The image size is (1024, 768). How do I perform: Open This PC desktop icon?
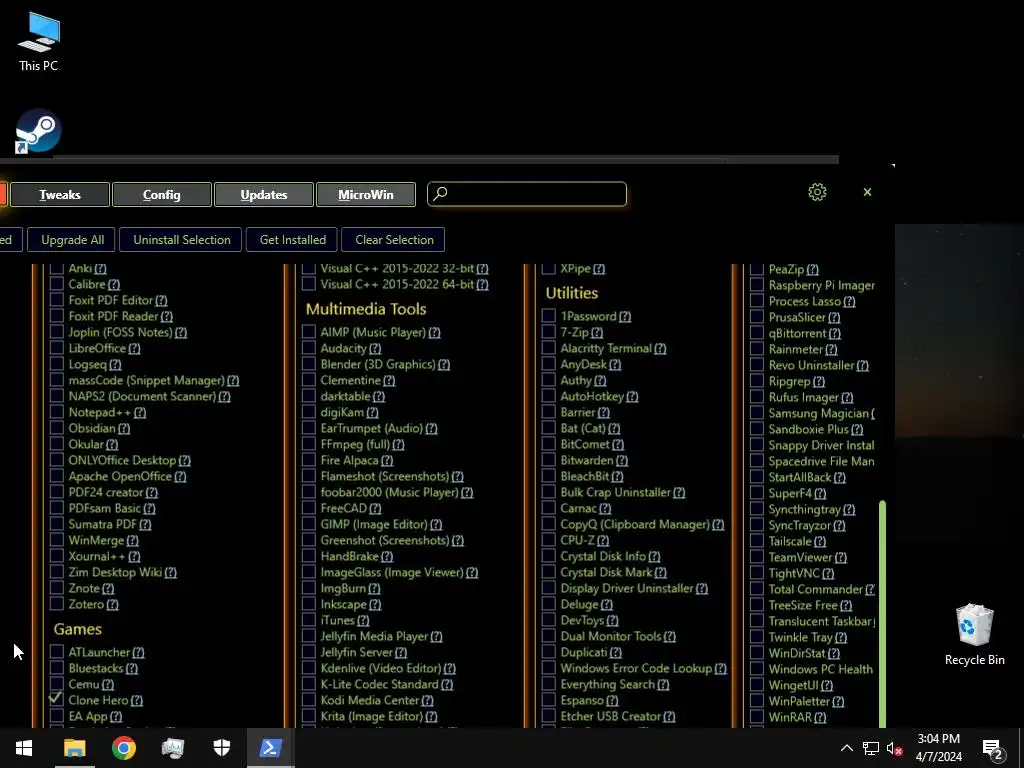pos(39,42)
